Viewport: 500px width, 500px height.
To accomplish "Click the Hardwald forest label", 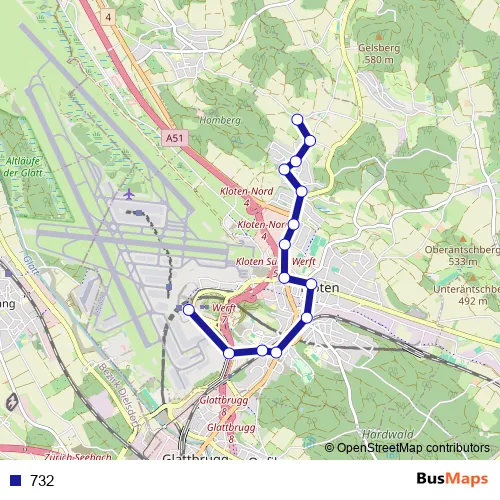I will click(388, 434).
